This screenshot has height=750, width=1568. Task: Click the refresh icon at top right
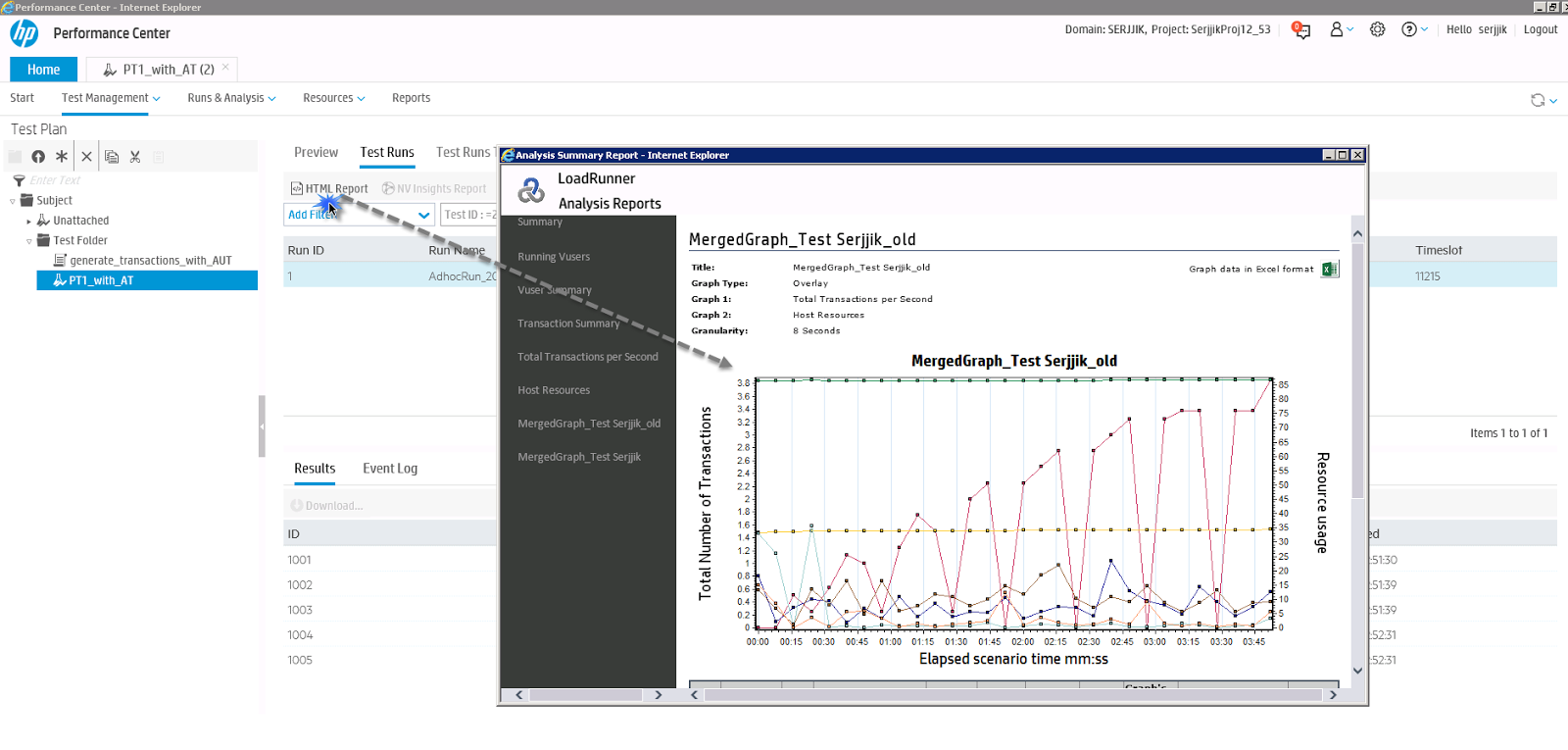click(1538, 100)
